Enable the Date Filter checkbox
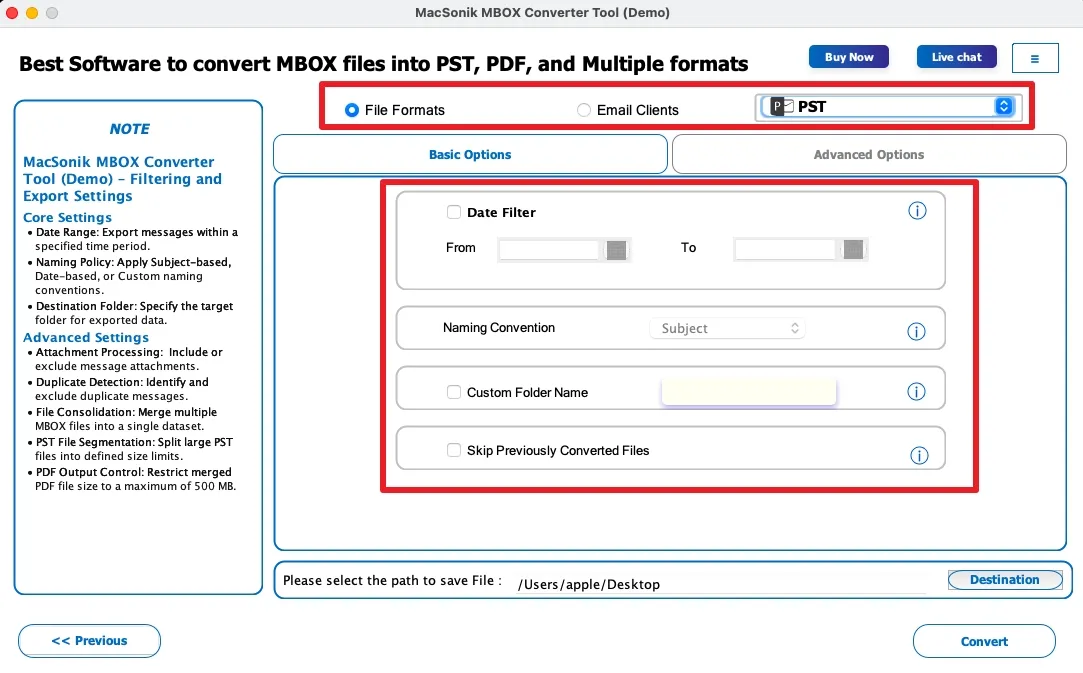The width and height of the screenshot is (1083, 673). point(454,212)
